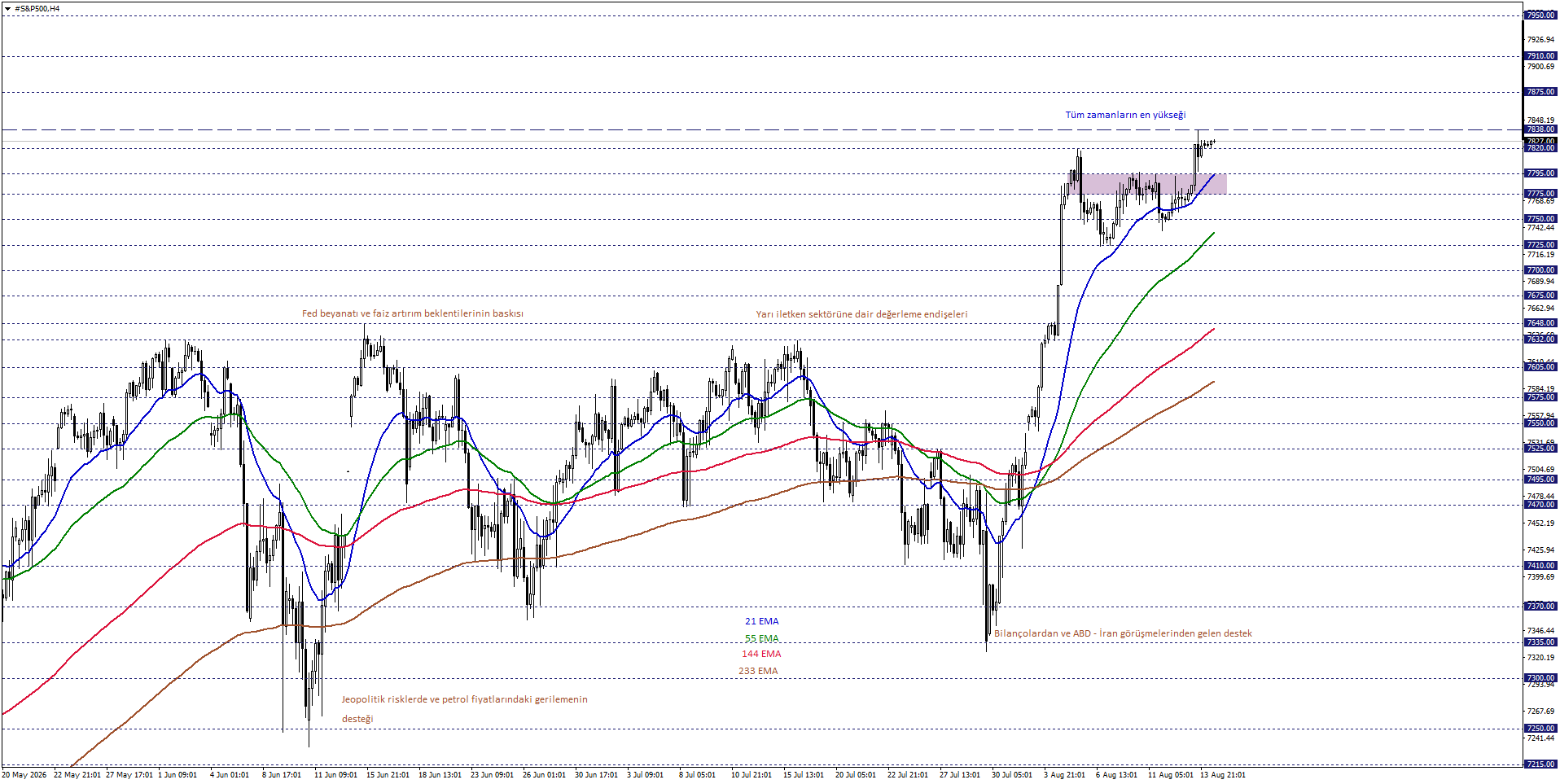
Task: Click the blue '21 EMA' label
Action: click(x=761, y=621)
